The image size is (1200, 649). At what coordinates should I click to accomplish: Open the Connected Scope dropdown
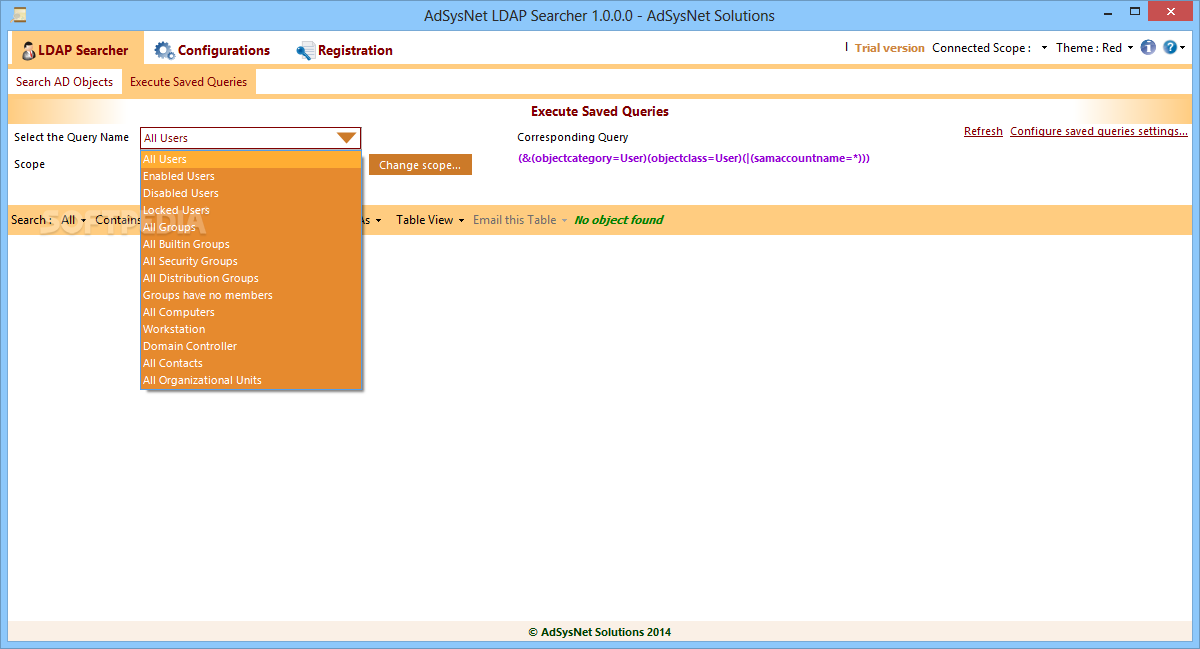click(1044, 48)
